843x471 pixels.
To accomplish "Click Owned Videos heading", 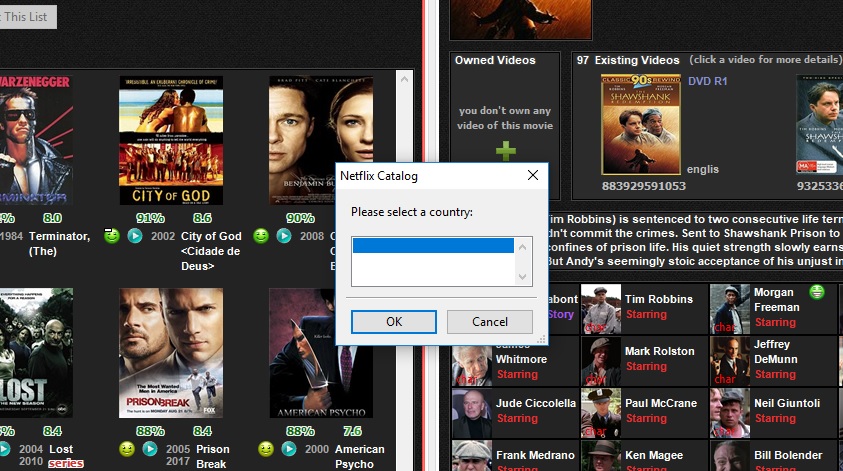I will (x=495, y=60).
